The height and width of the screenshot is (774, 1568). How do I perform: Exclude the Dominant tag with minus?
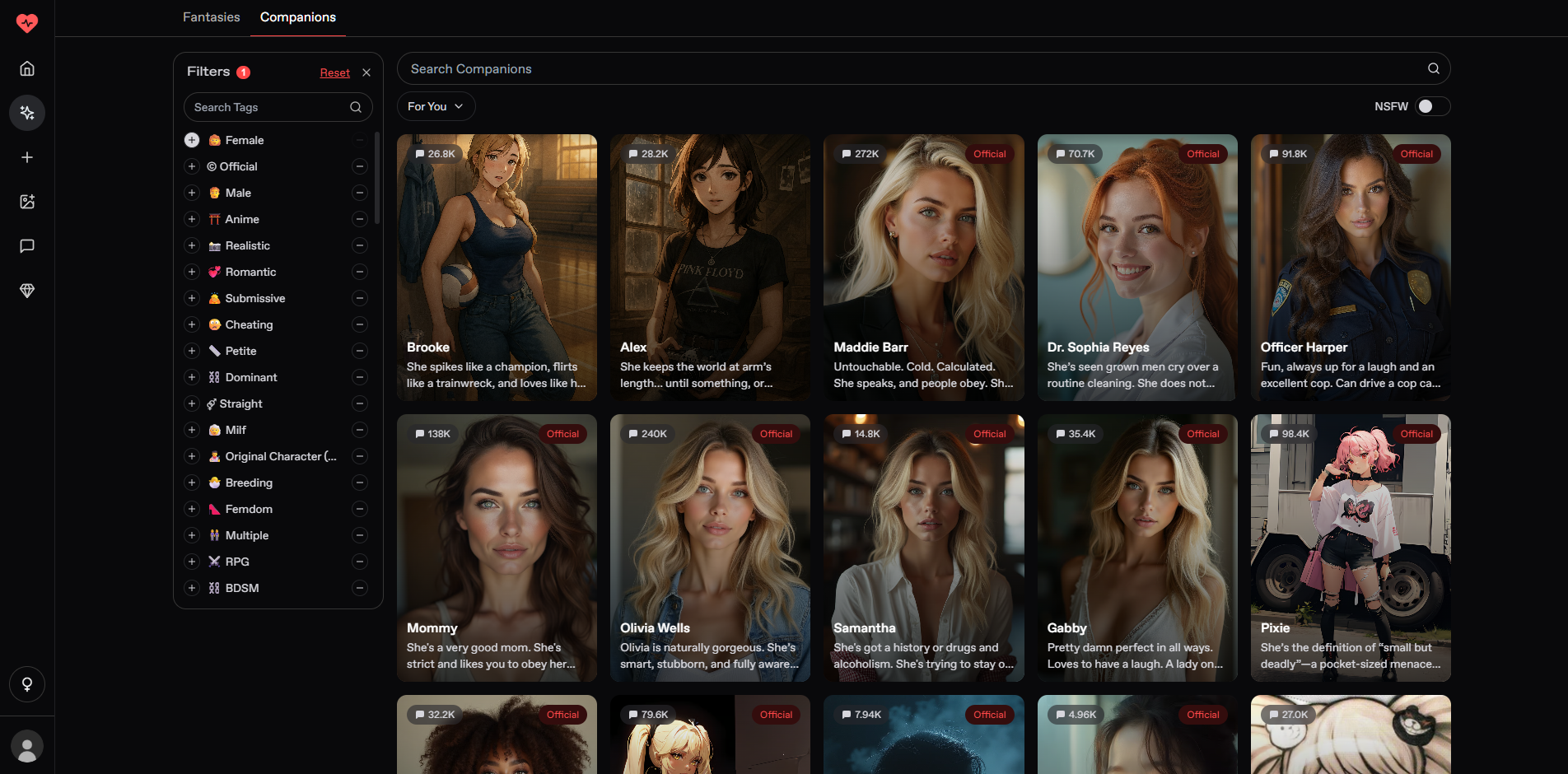pos(360,377)
